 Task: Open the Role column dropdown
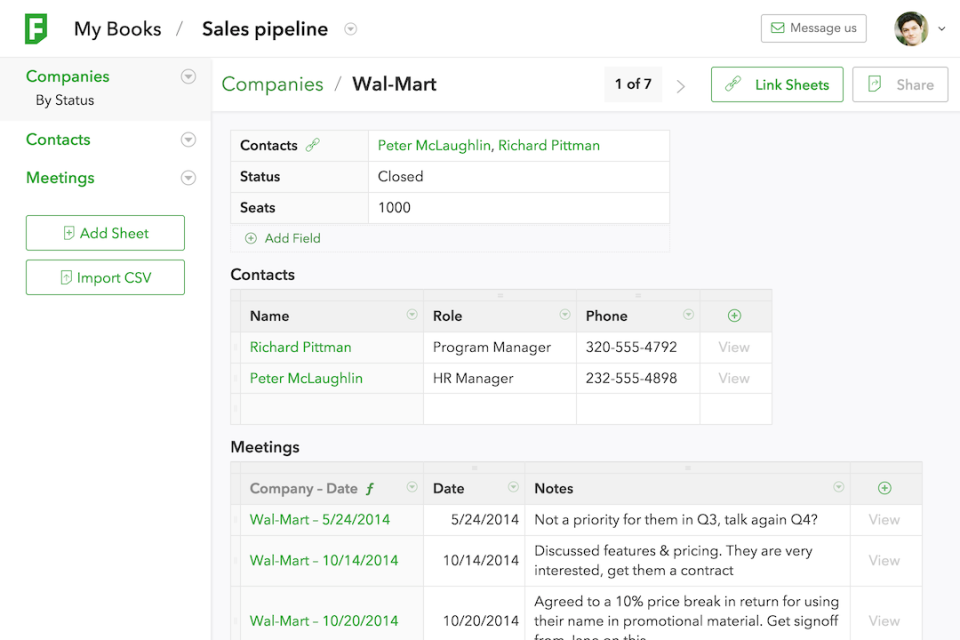coord(564,314)
